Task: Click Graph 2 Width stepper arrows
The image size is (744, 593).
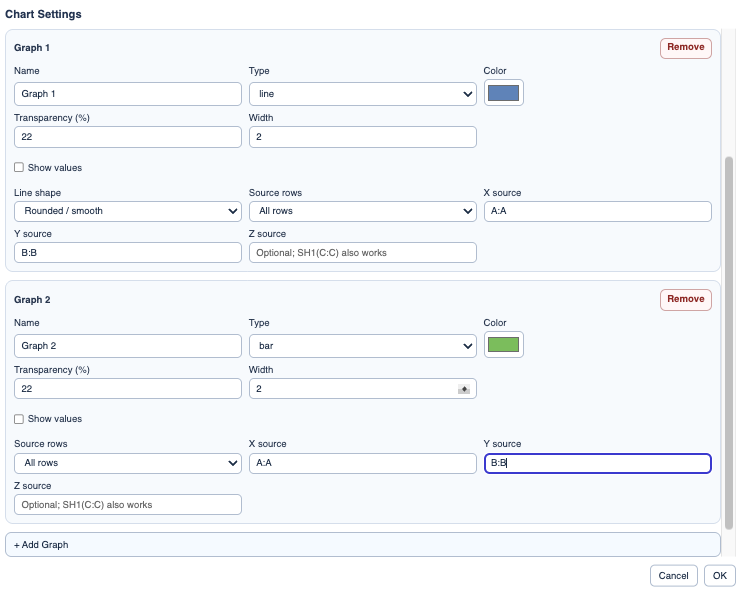Action: point(464,389)
